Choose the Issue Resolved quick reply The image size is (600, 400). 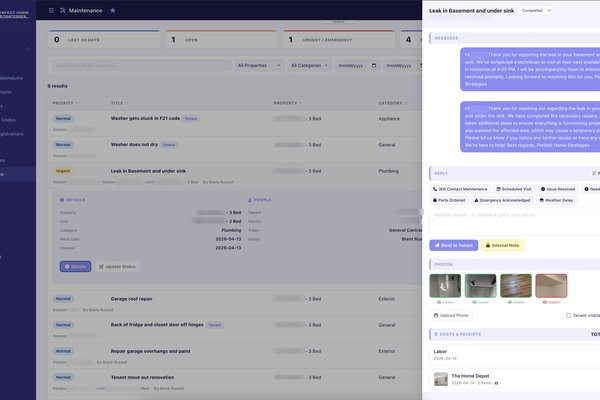click(x=558, y=189)
